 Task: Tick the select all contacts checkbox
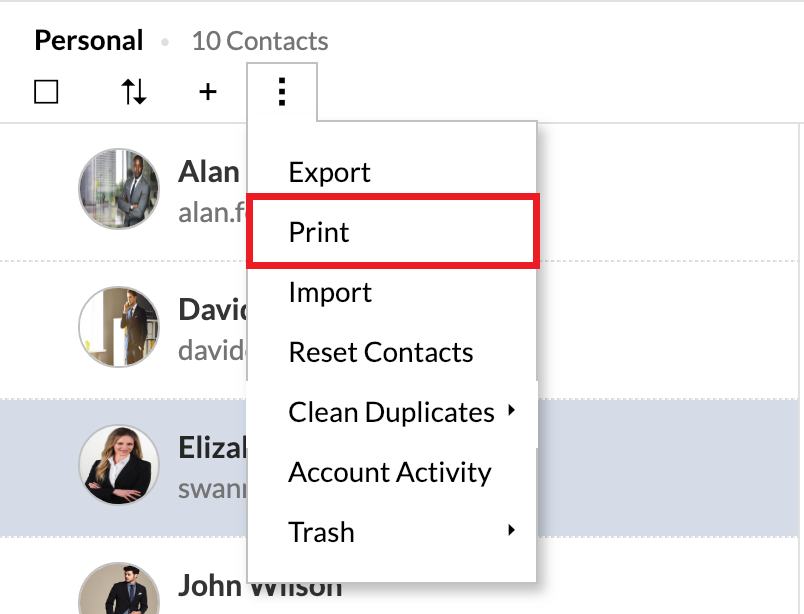tap(46, 92)
